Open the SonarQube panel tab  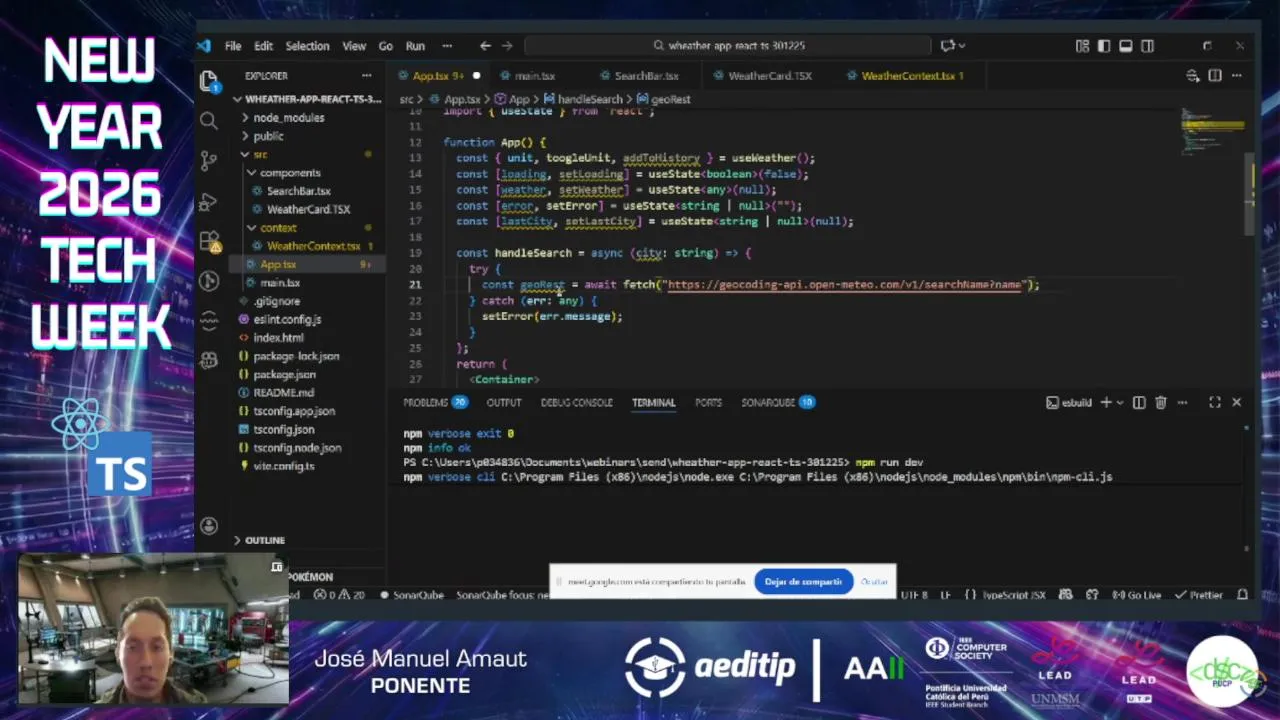778,402
